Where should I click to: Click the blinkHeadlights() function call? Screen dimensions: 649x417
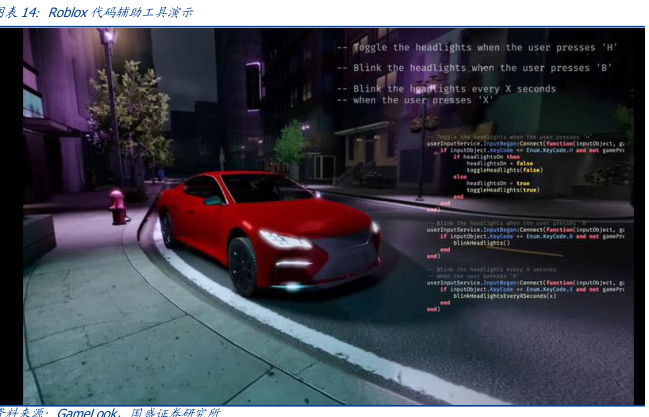coord(482,243)
